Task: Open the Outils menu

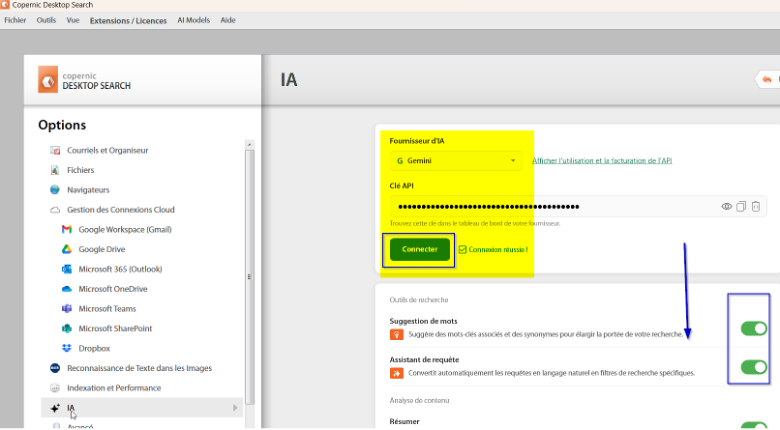Action: (x=46, y=20)
